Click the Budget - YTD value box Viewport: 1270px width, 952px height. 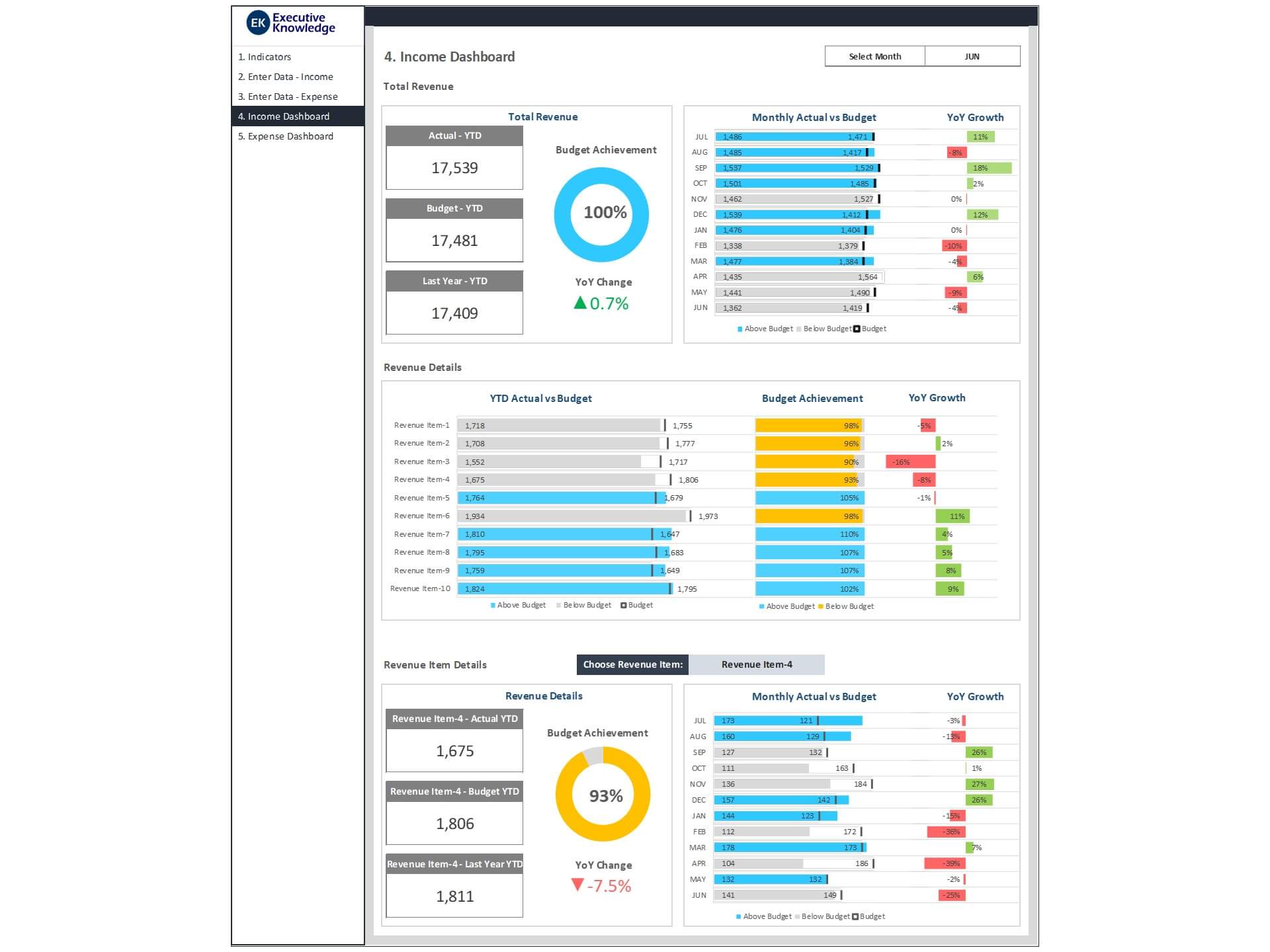pyautogui.click(x=454, y=241)
